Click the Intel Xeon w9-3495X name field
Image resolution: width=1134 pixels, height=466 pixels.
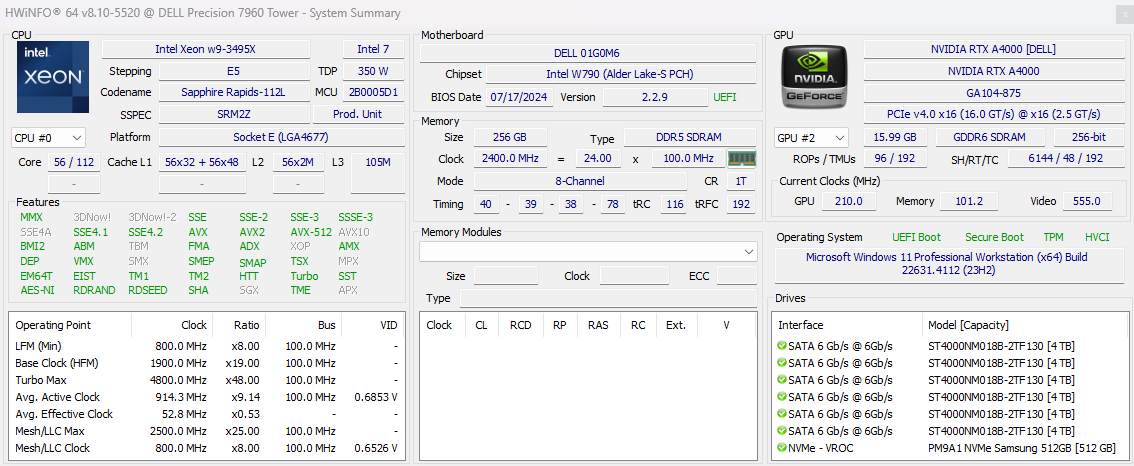tap(206, 49)
